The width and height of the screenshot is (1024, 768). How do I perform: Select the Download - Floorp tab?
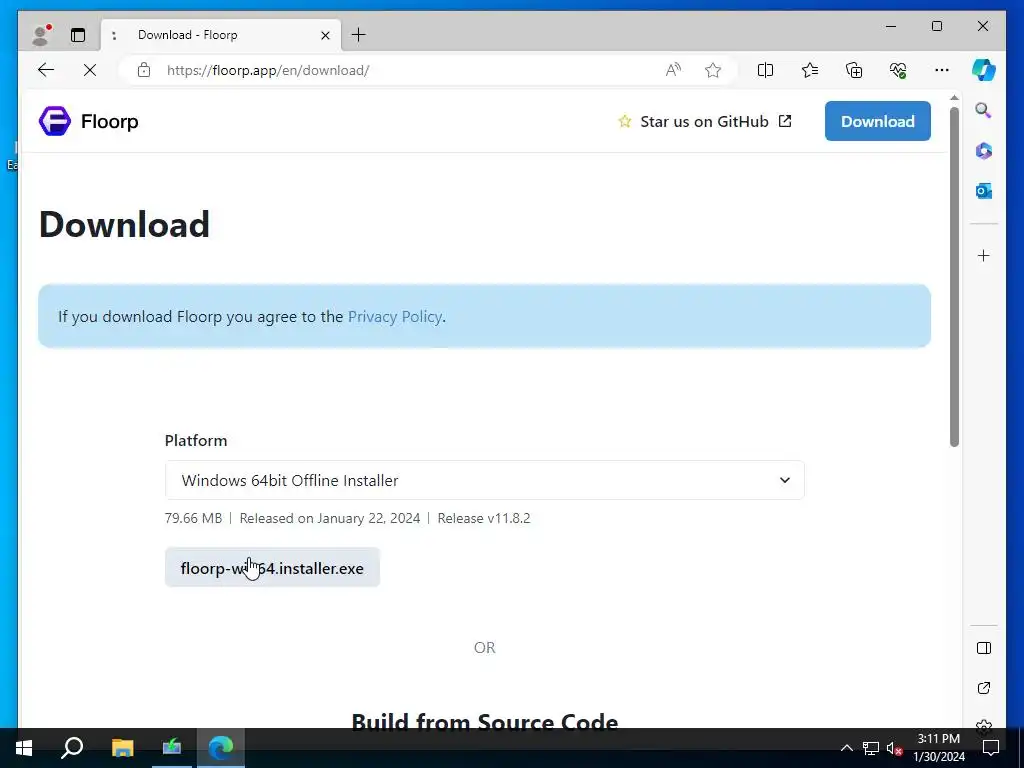[x=219, y=35]
